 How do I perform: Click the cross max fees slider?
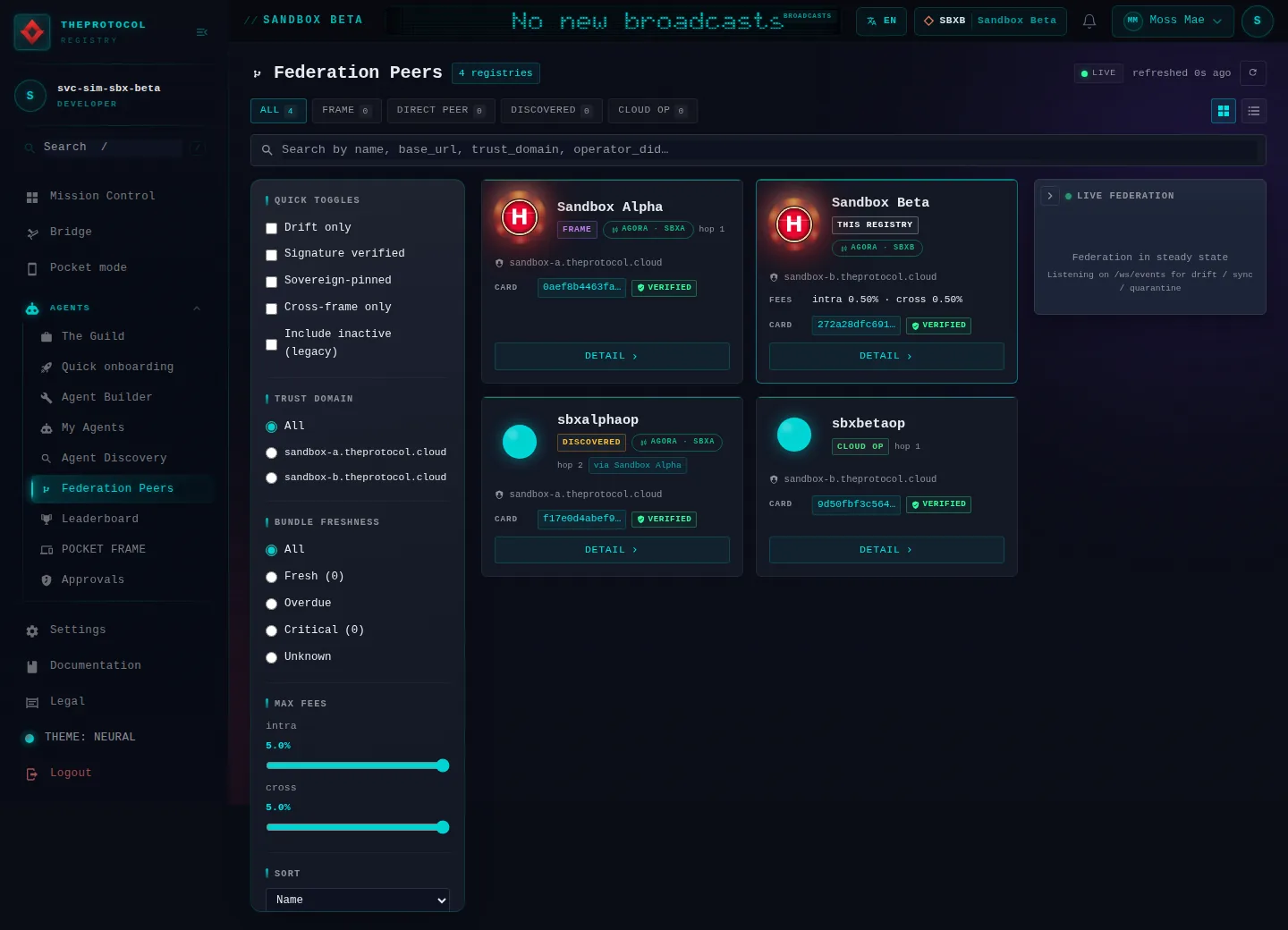358,827
